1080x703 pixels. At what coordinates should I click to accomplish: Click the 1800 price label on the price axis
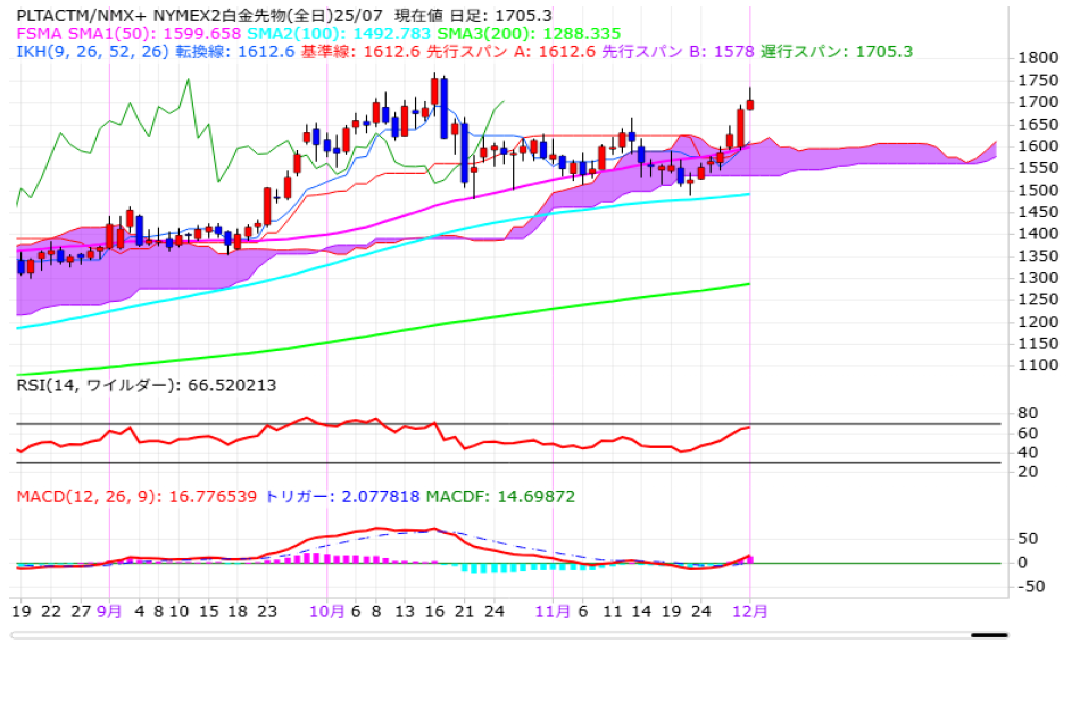click(1039, 58)
